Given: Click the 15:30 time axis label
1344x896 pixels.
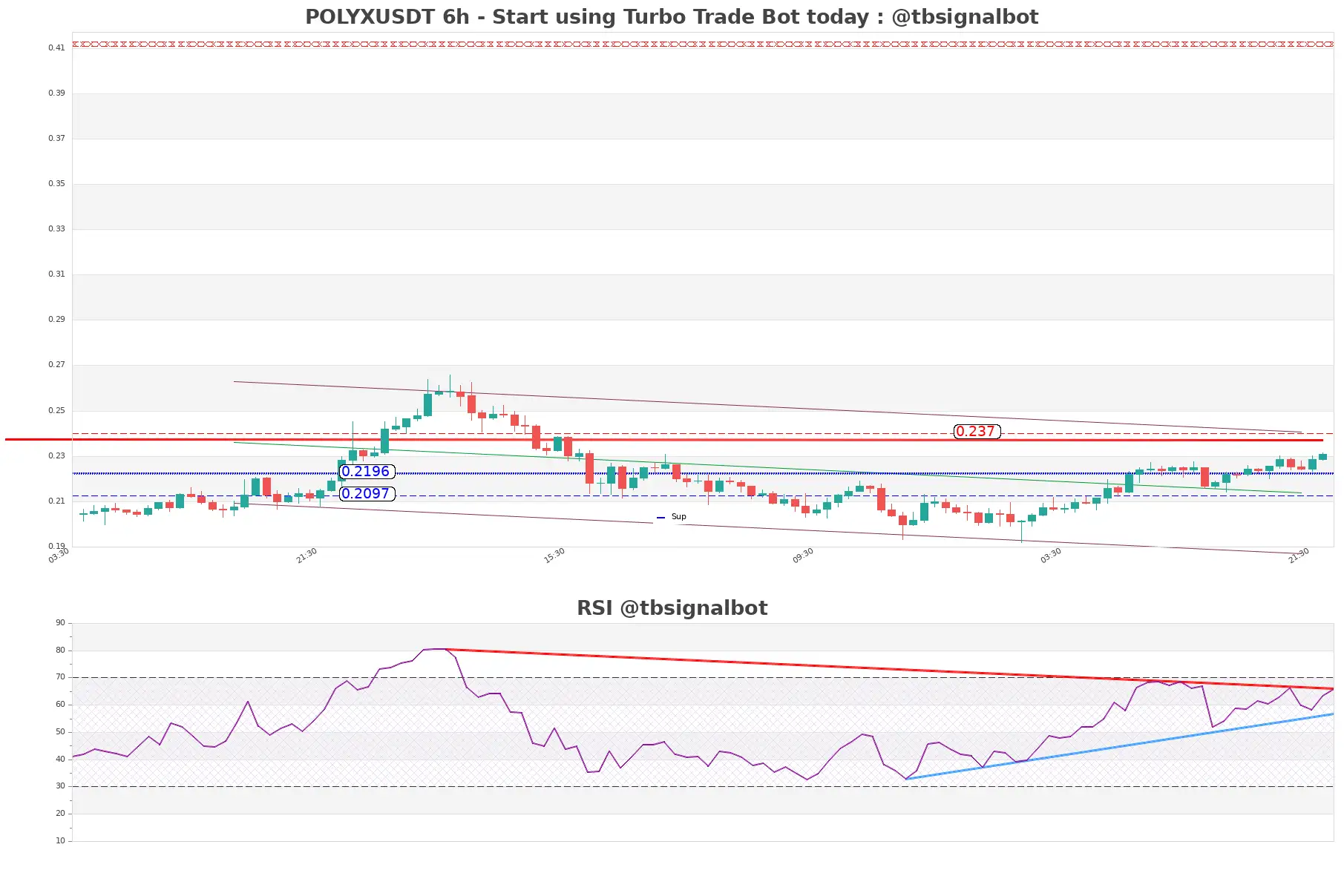Looking at the screenshot, I should click(x=554, y=556).
